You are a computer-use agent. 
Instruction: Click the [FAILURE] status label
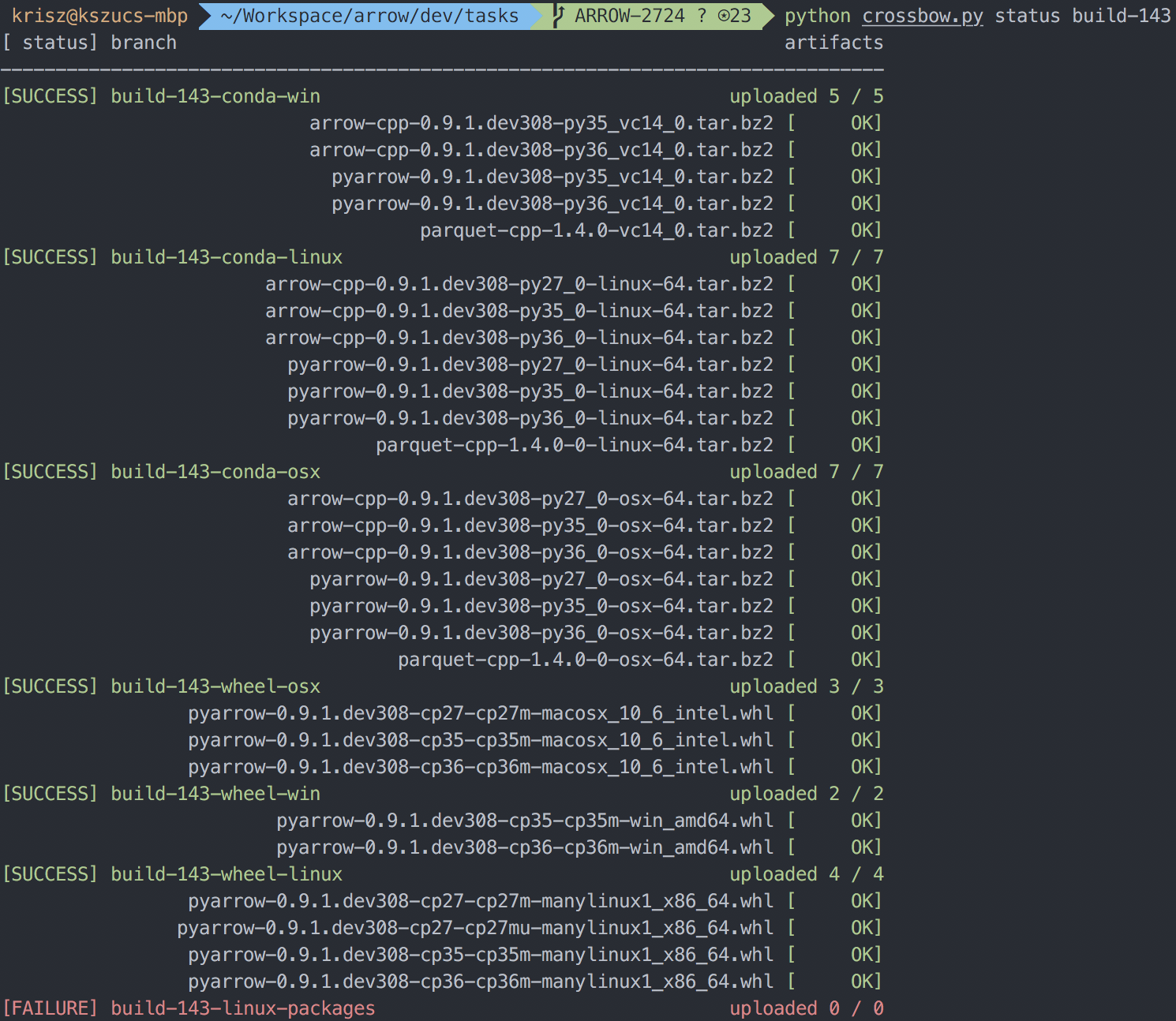point(51,1008)
